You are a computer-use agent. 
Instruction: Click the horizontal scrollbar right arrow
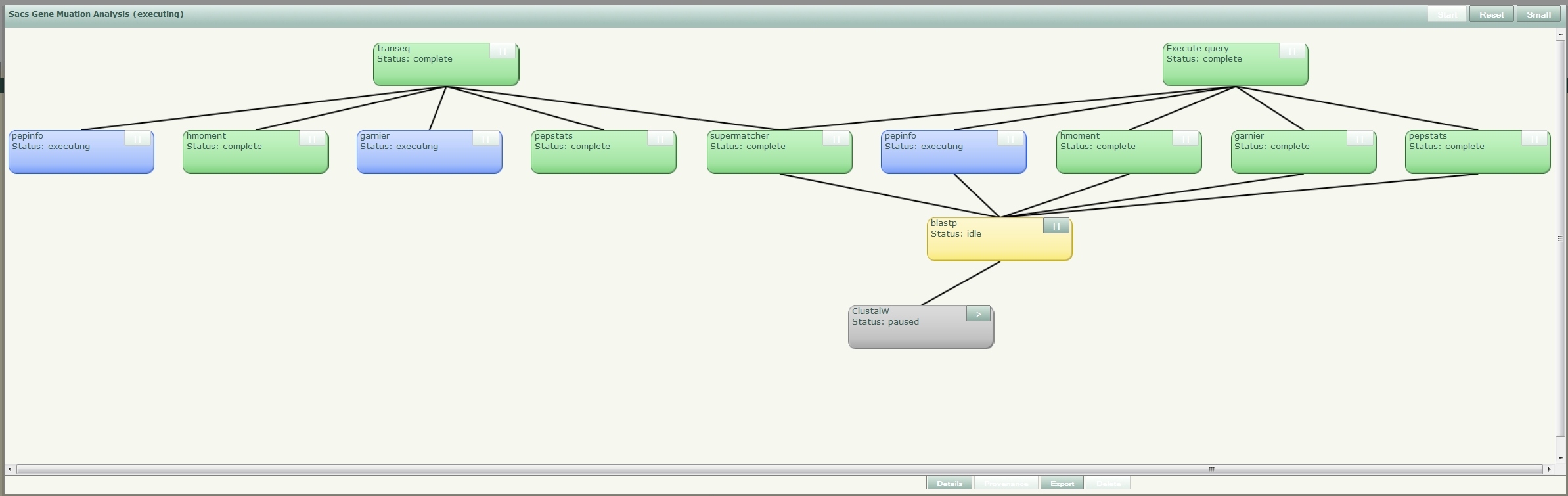tap(1549, 469)
